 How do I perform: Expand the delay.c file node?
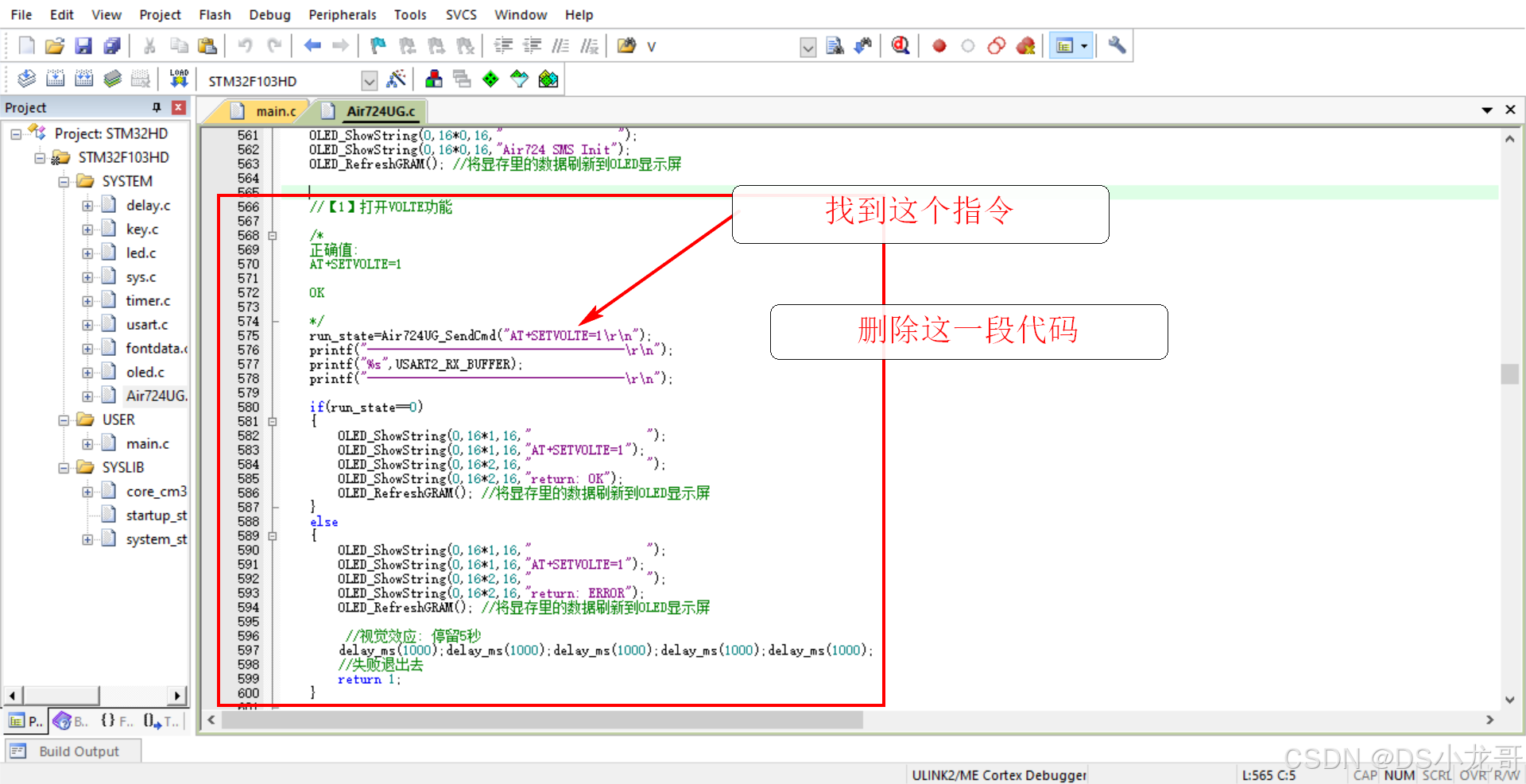pos(87,205)
